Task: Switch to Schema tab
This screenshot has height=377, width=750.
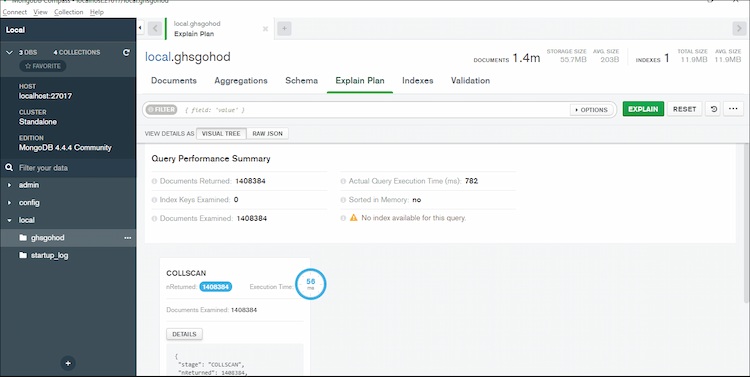Action: click(301, 80)
